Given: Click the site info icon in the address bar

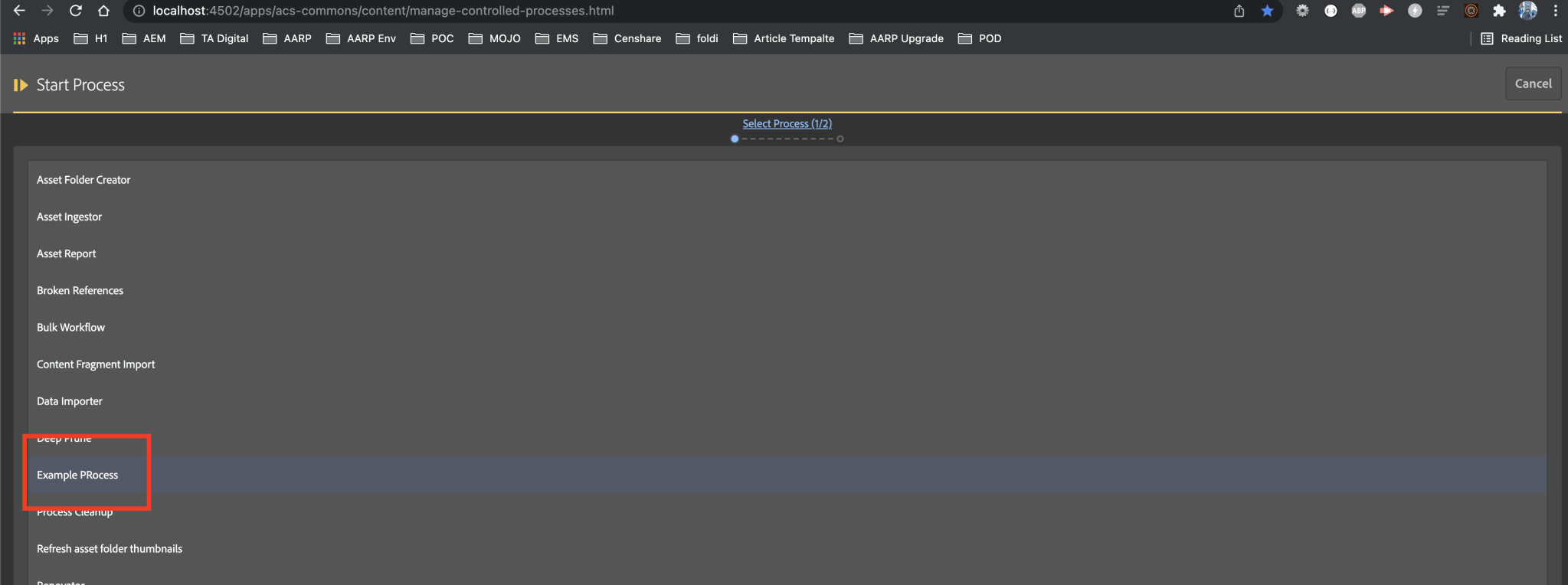Looking at the screenshot, I should (x=139, y=11).
